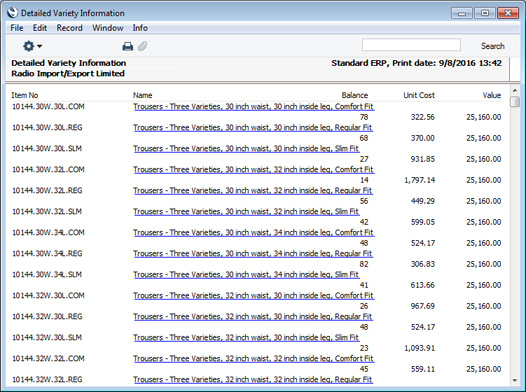Open link for 30 waist 30 leg Regular Fit
Viewport: 526px width, 392px height.
(x=253, y=127)
